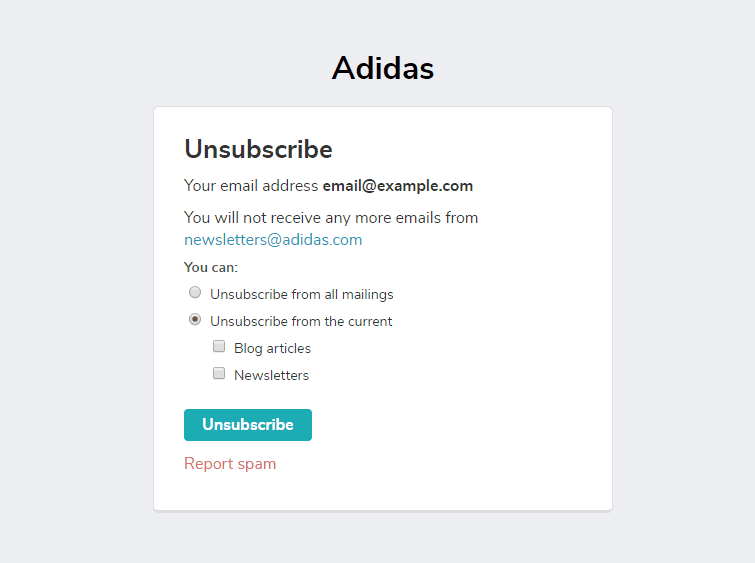This screenshot has height=563, width=755.
Task: Open the Report spam link
Action: 230,464
